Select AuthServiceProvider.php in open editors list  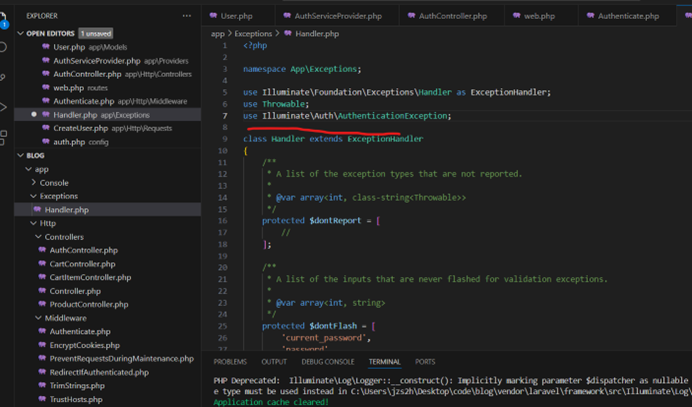coord(108,60)
